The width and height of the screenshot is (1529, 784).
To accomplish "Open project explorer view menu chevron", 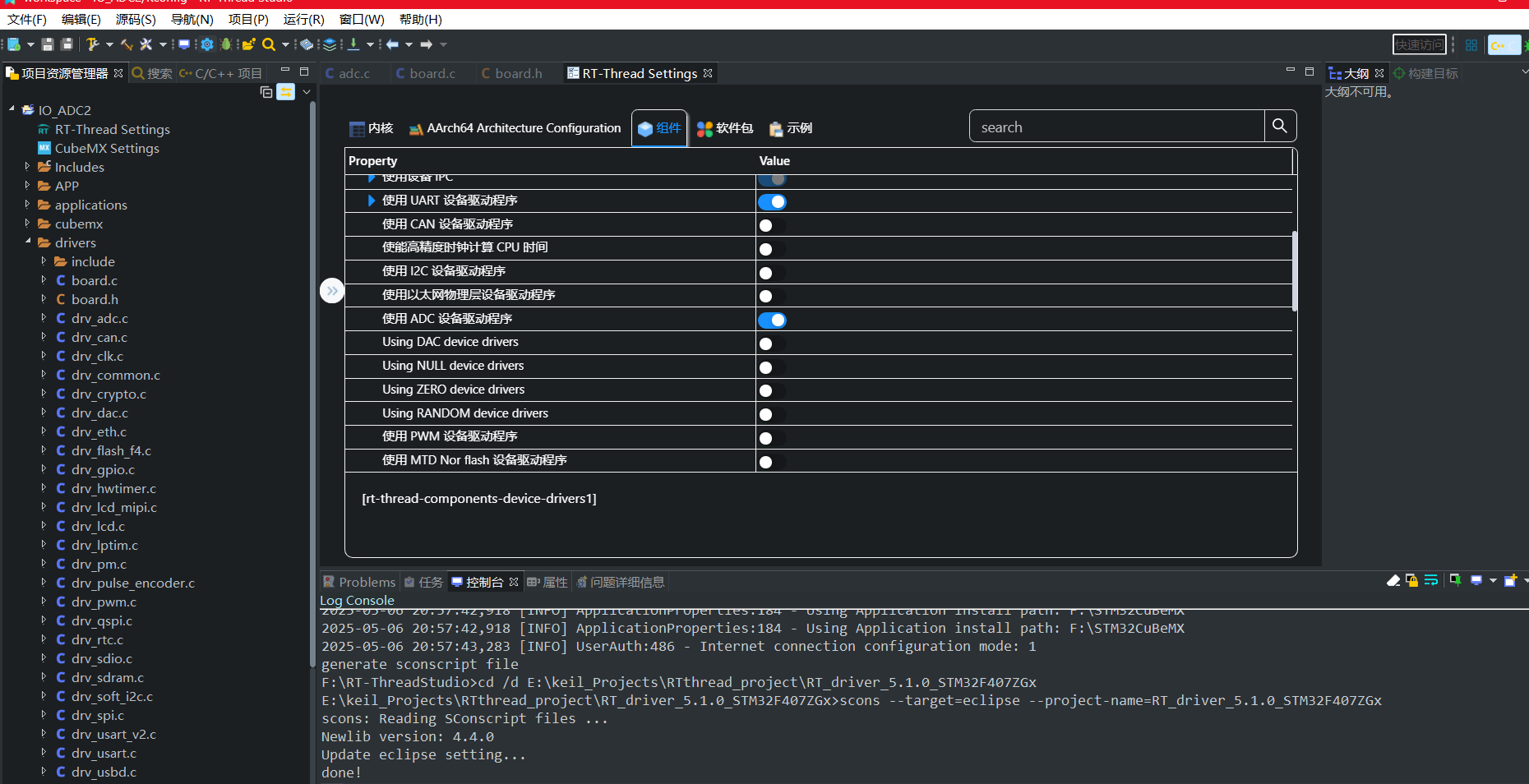I will click(x=307, y=92).
